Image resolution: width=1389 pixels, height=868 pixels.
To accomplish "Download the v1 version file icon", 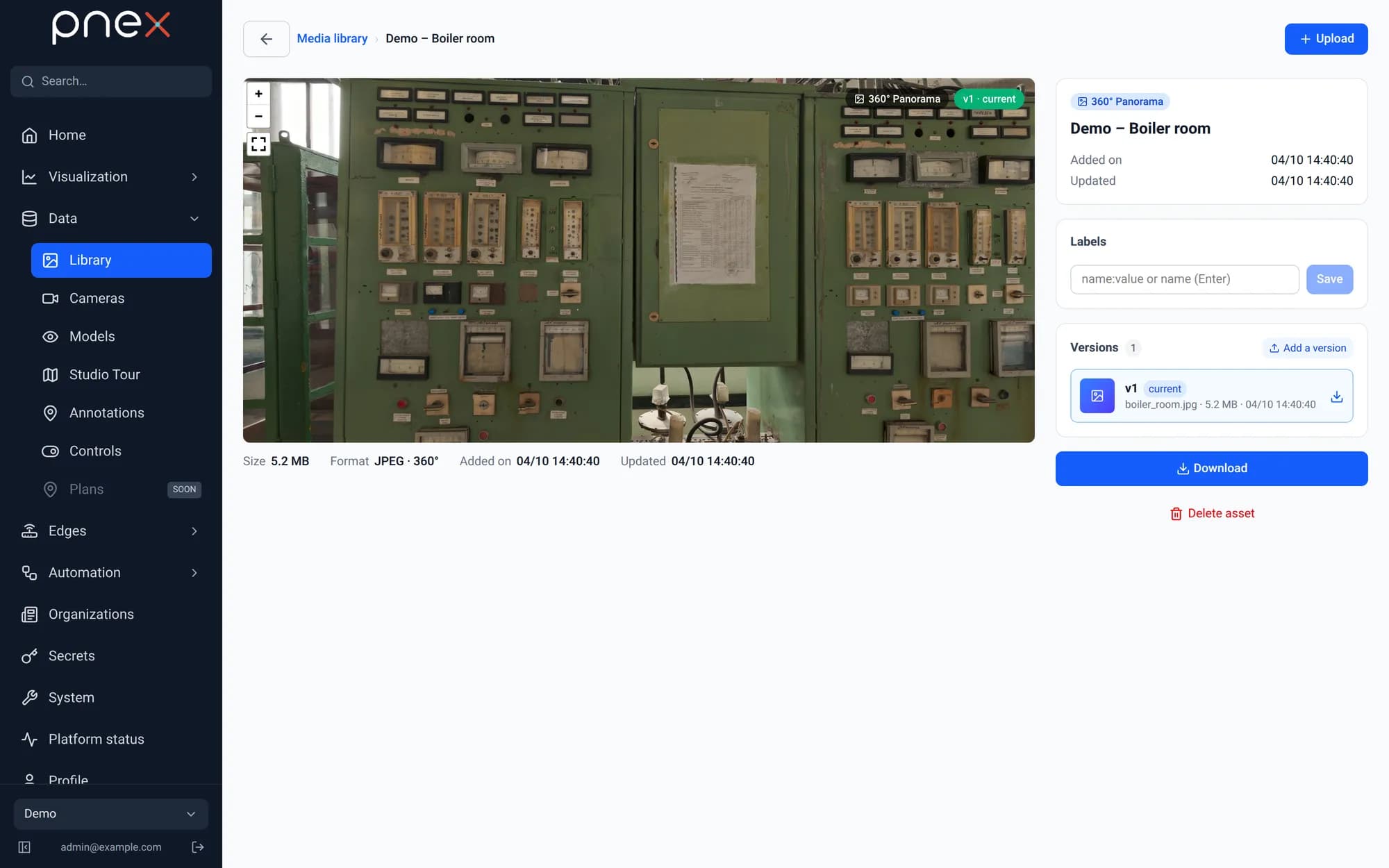I will [1336, 397].
